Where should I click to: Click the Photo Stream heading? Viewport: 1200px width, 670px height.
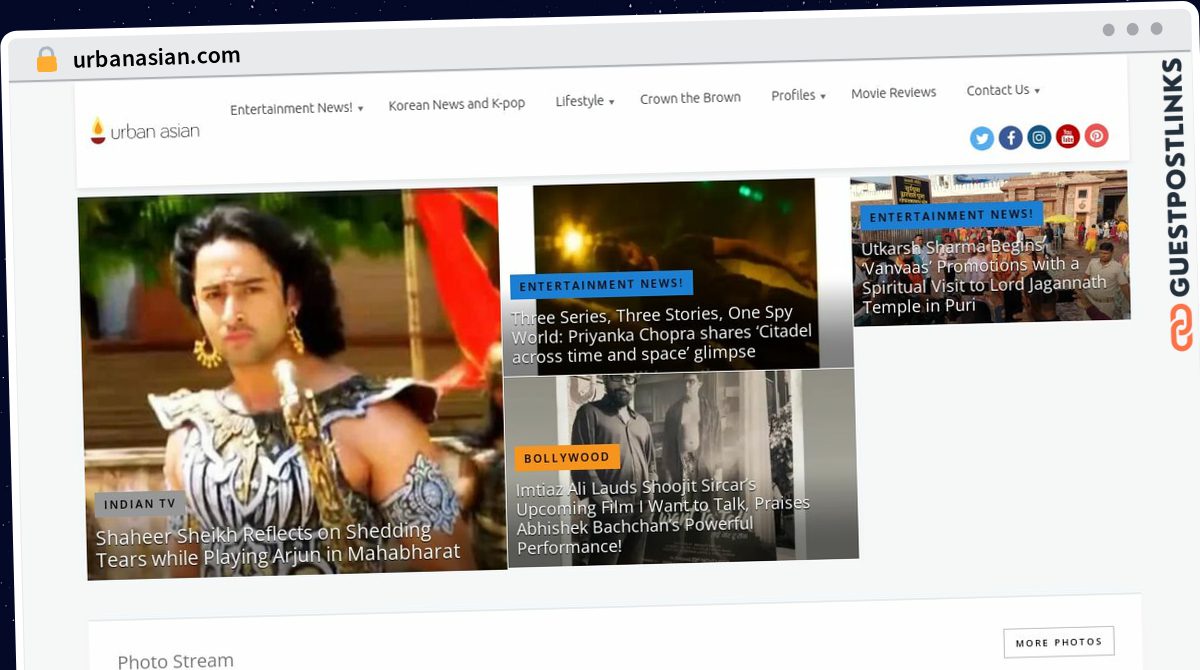[x=176, y=661]
